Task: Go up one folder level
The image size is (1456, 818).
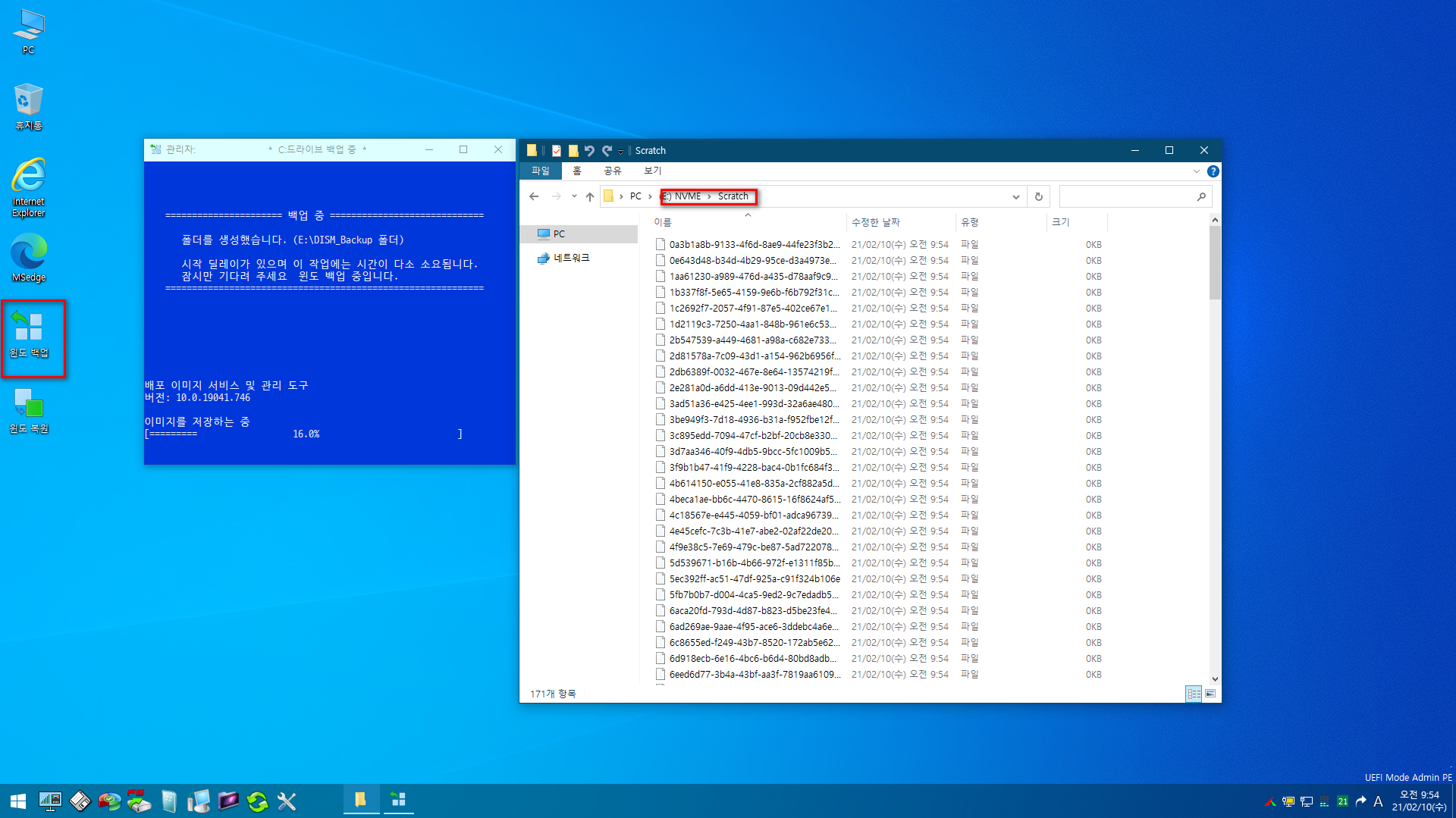Action: [590, 196]
